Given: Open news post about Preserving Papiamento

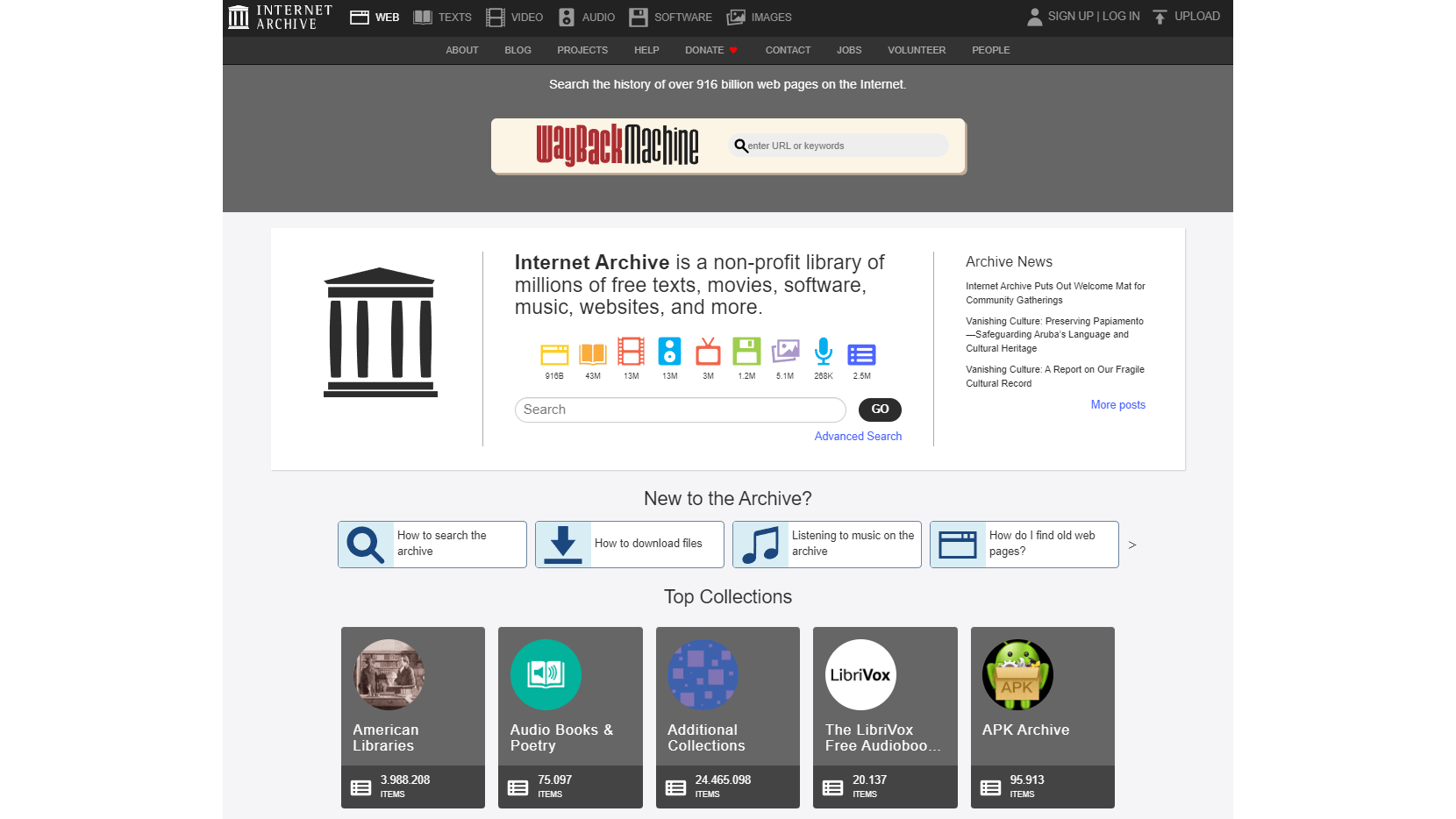Looking at the screenshot, I should tap(1054, 335).
